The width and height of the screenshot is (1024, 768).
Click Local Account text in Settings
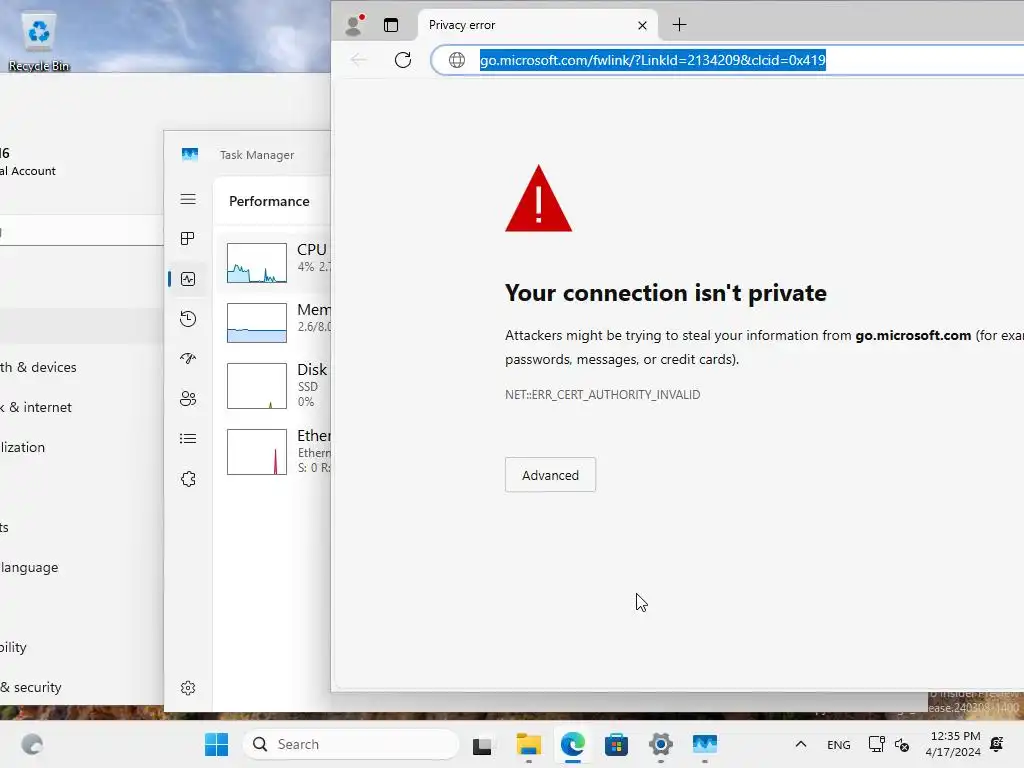[x=28, y=171]
